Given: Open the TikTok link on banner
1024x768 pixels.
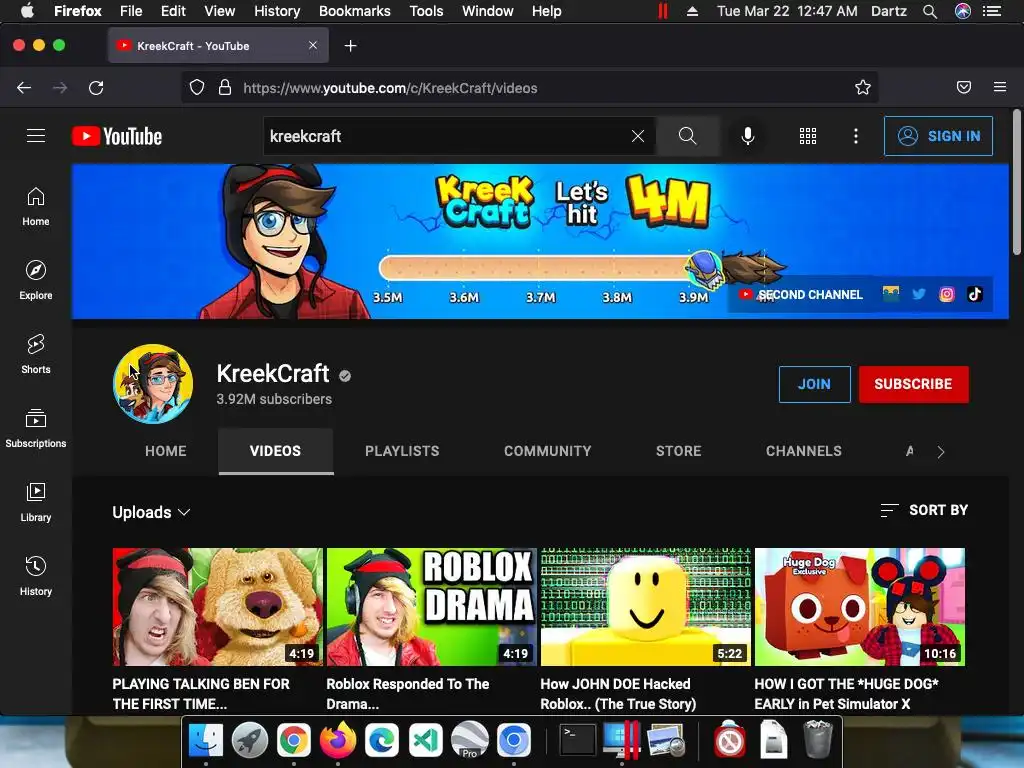Looking at the screenshot, I should (974, 294).
